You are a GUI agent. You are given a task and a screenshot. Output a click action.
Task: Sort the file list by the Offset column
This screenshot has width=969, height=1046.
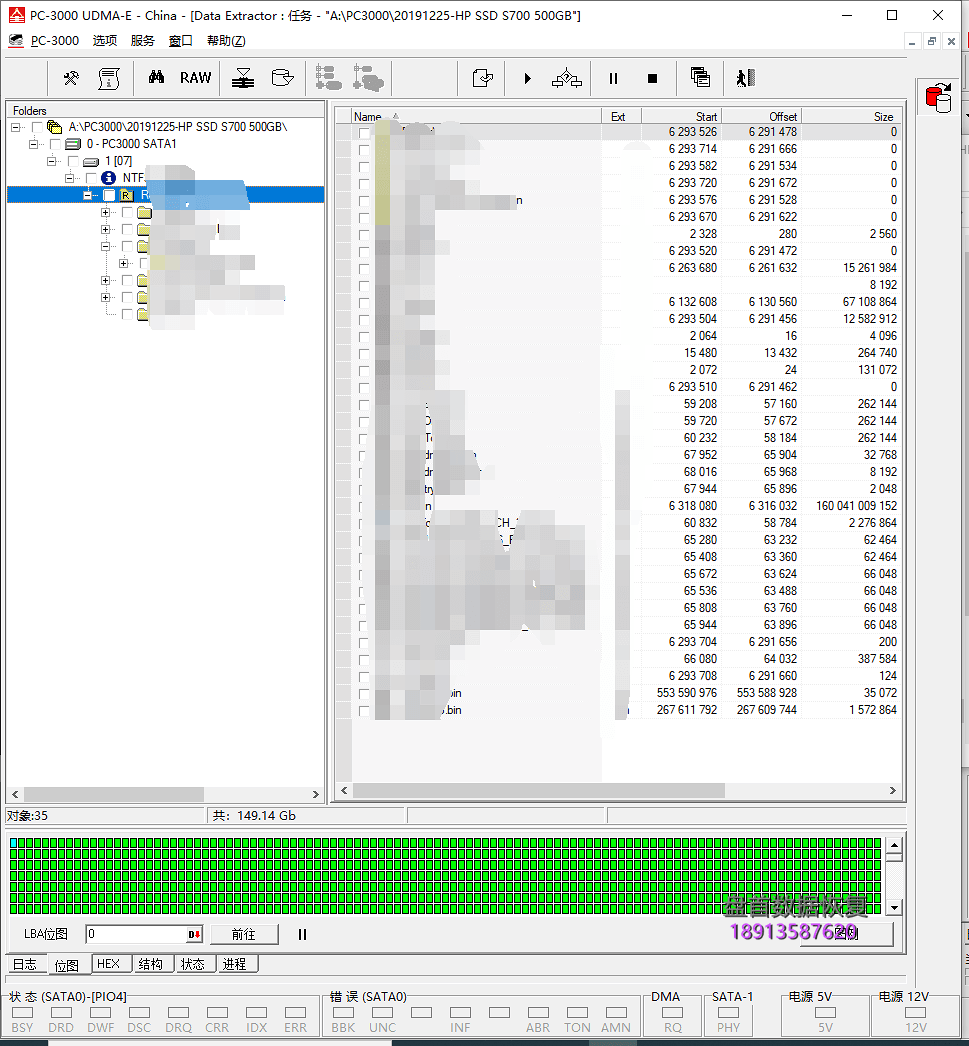pos(762,116)
